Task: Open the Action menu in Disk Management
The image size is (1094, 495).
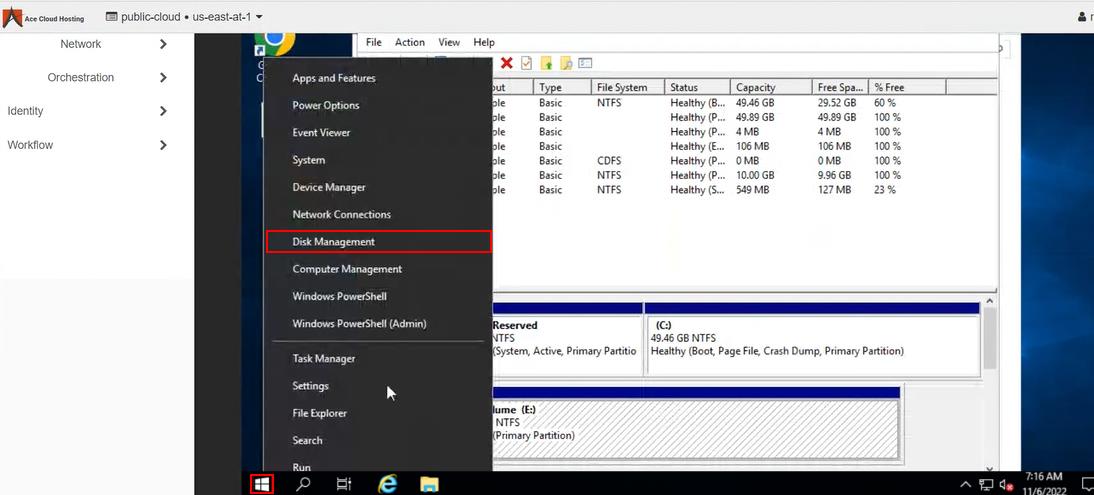Action: [x=409, y=43]
